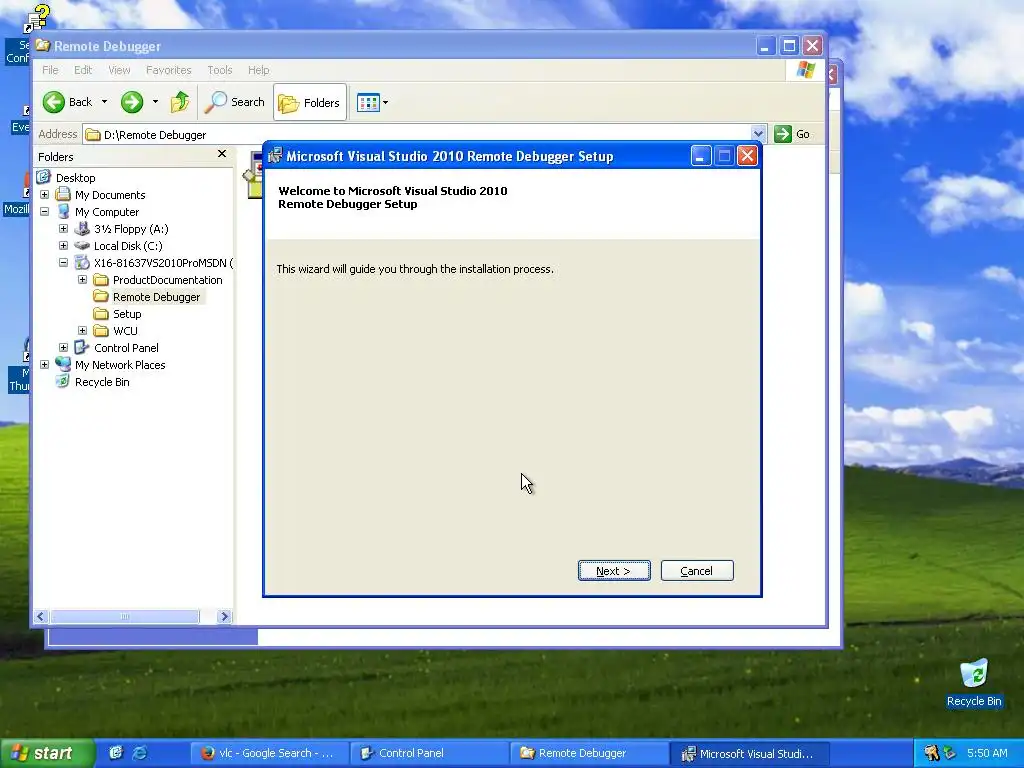This screenshot has width=1024, height=768.
Task: Collapse the My Computer tree node
Action: tap(44, 212)
